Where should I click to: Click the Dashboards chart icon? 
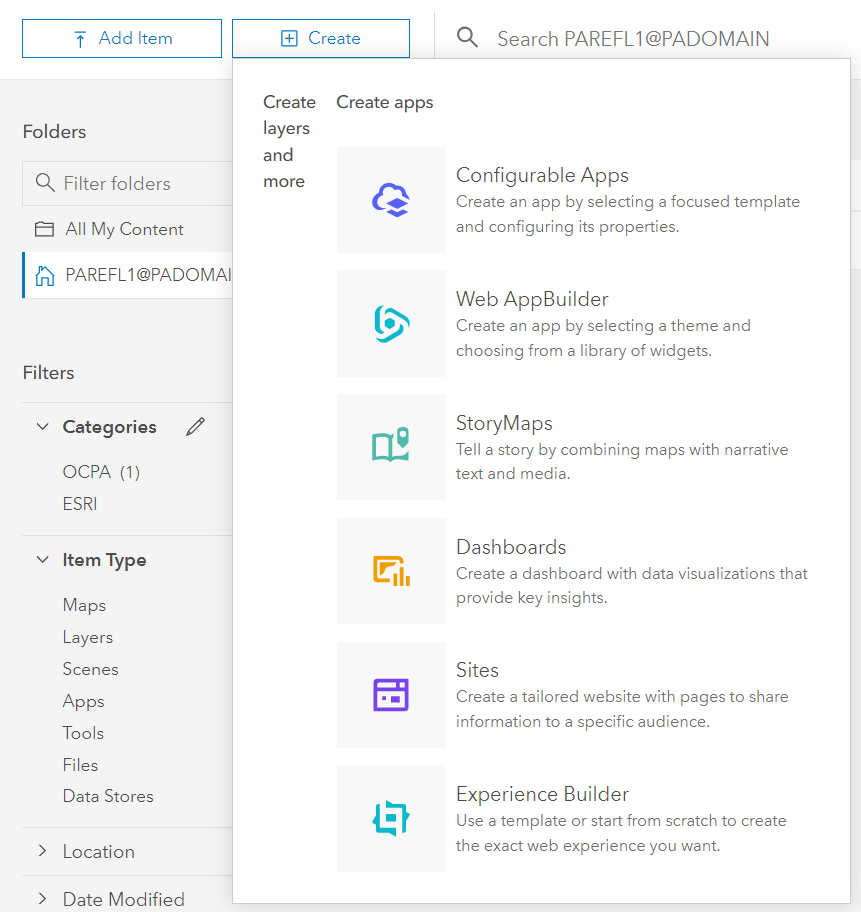point(392,571)
